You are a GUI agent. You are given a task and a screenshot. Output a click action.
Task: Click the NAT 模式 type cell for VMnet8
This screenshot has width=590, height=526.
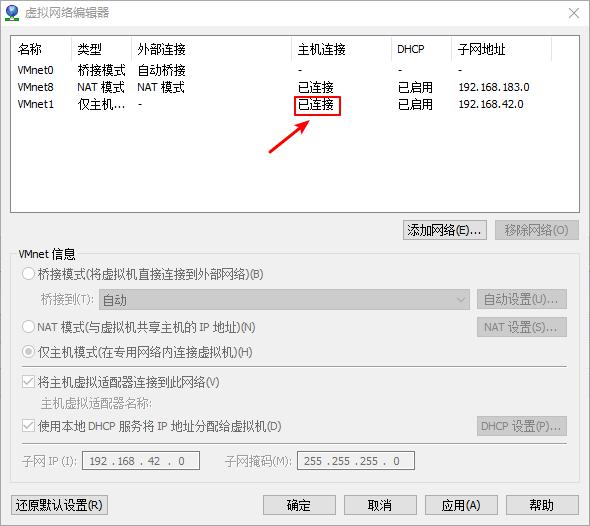pyautogui.click(x=100, y=87)
